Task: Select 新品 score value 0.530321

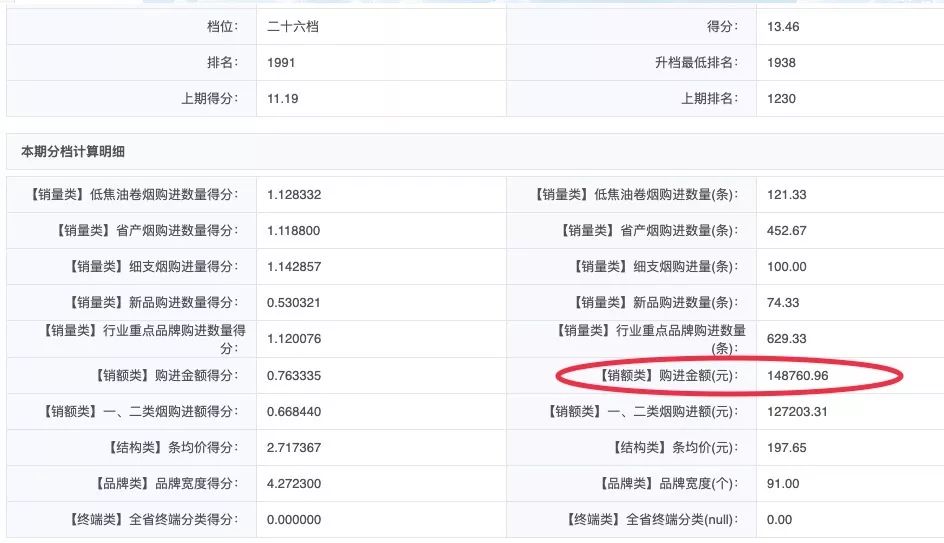Action: 293,303
